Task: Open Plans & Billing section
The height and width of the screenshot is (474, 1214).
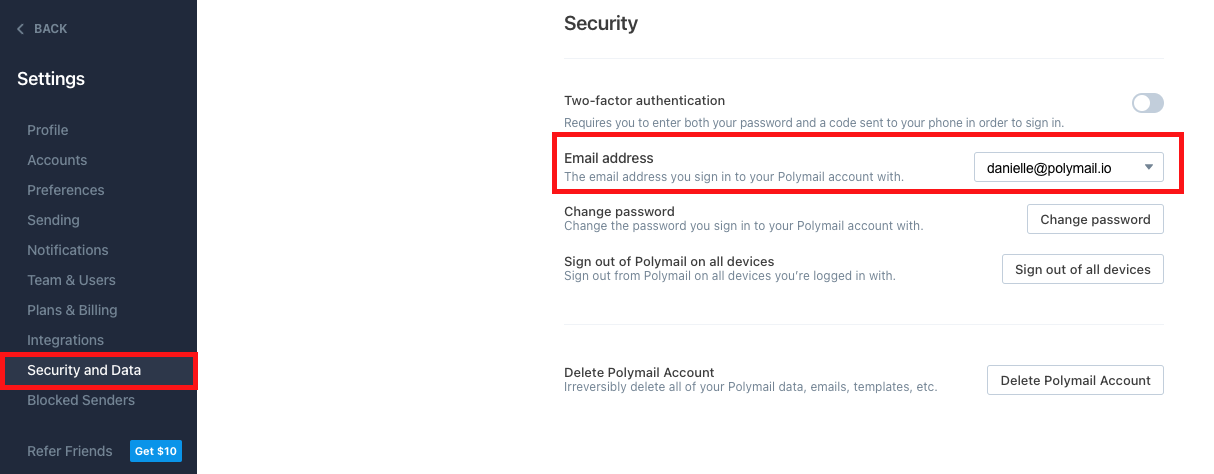Action: (x=72, y=310)
